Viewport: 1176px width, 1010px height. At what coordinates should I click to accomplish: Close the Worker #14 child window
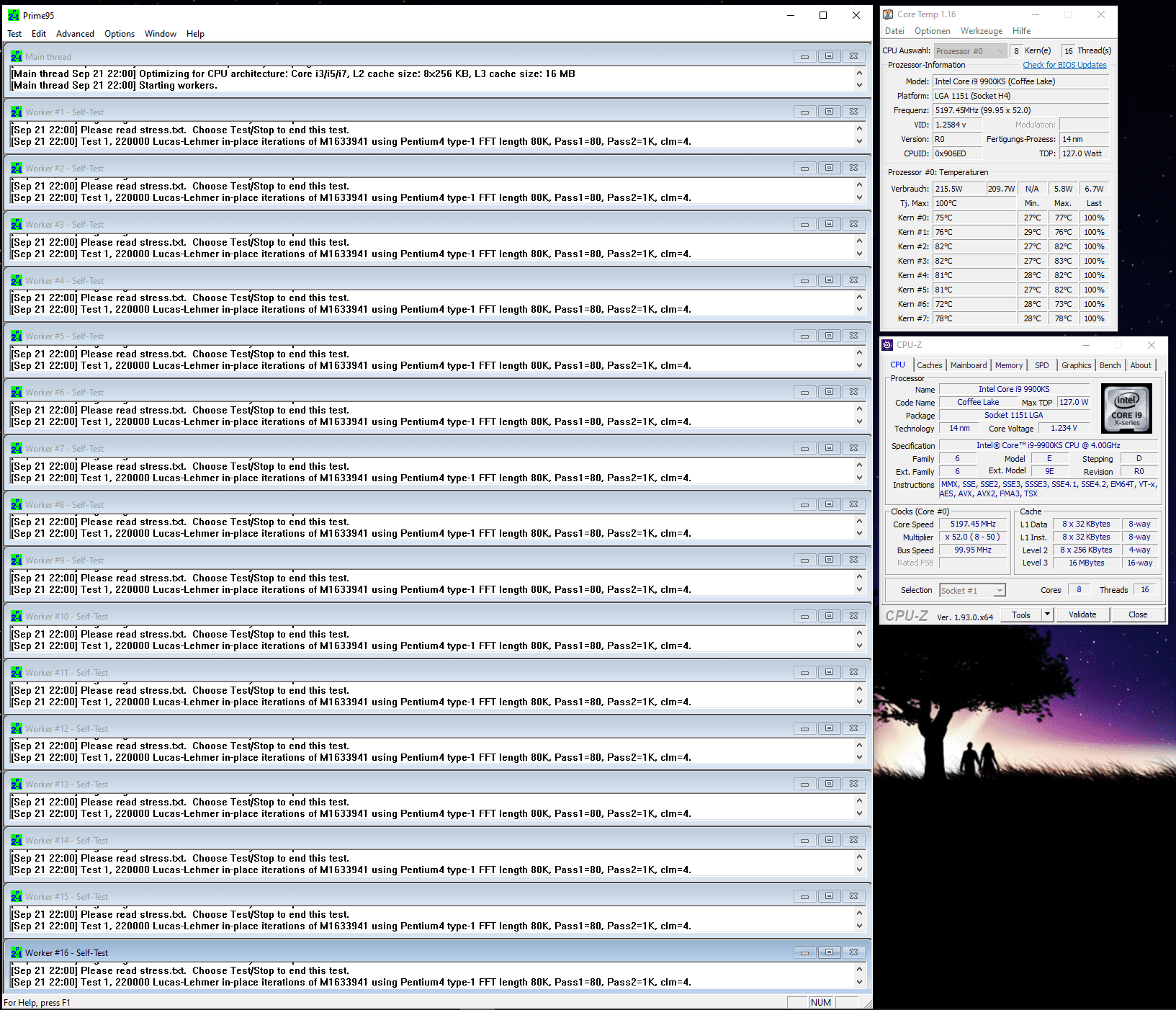coord(853,840)
